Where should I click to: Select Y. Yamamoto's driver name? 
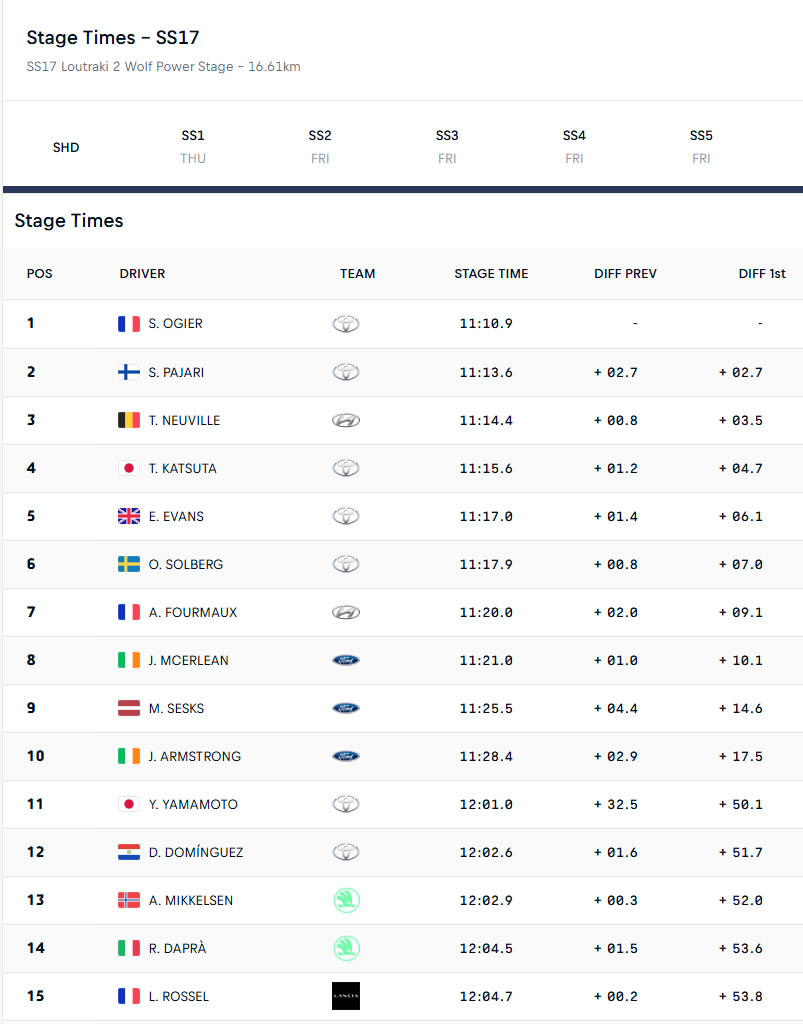[193, 804]
